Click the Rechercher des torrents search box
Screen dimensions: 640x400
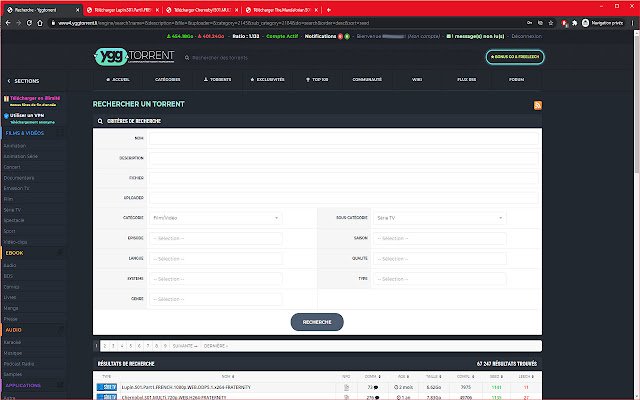tap(220, 58)
